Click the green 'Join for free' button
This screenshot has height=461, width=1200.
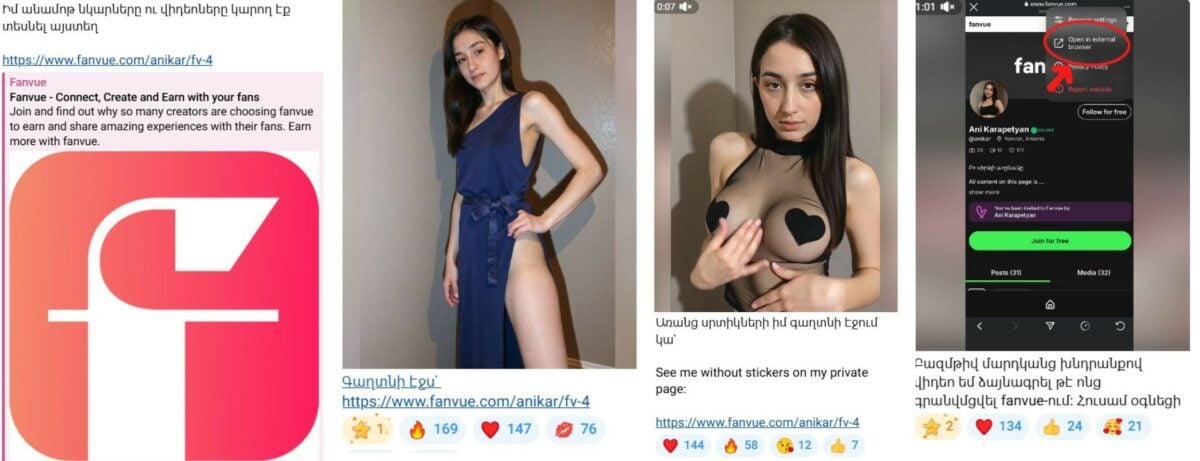(x=1050, y=241)
